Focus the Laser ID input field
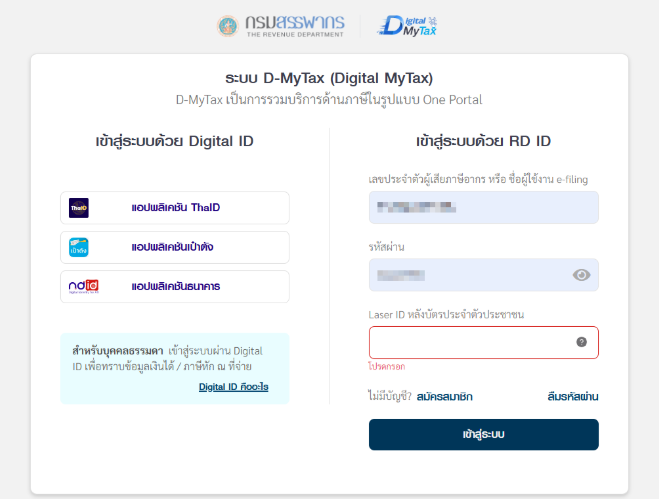This screenshot has height=501, width=659. coord(484,343)
